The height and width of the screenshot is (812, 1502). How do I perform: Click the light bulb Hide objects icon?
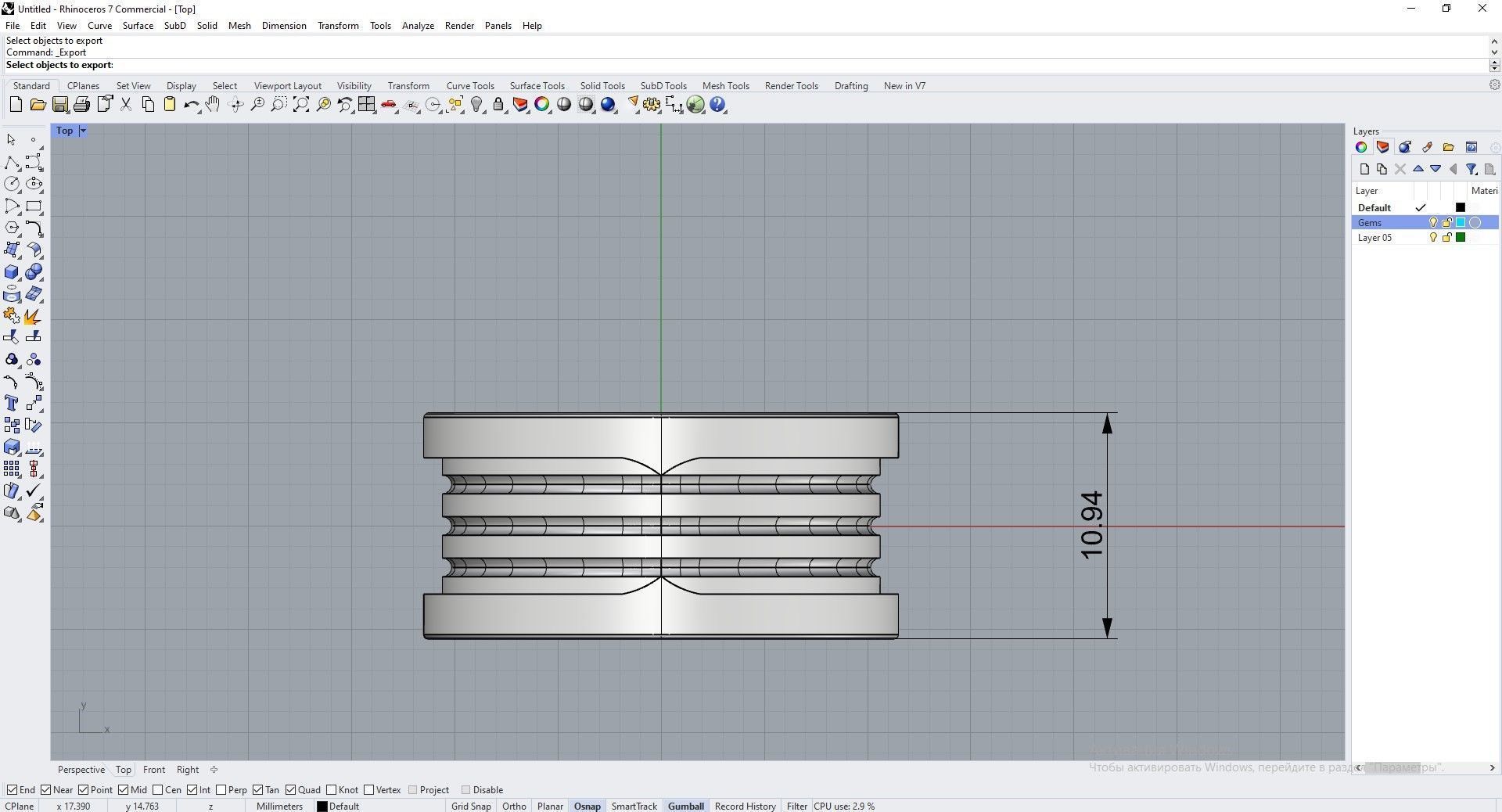point(476,105)
